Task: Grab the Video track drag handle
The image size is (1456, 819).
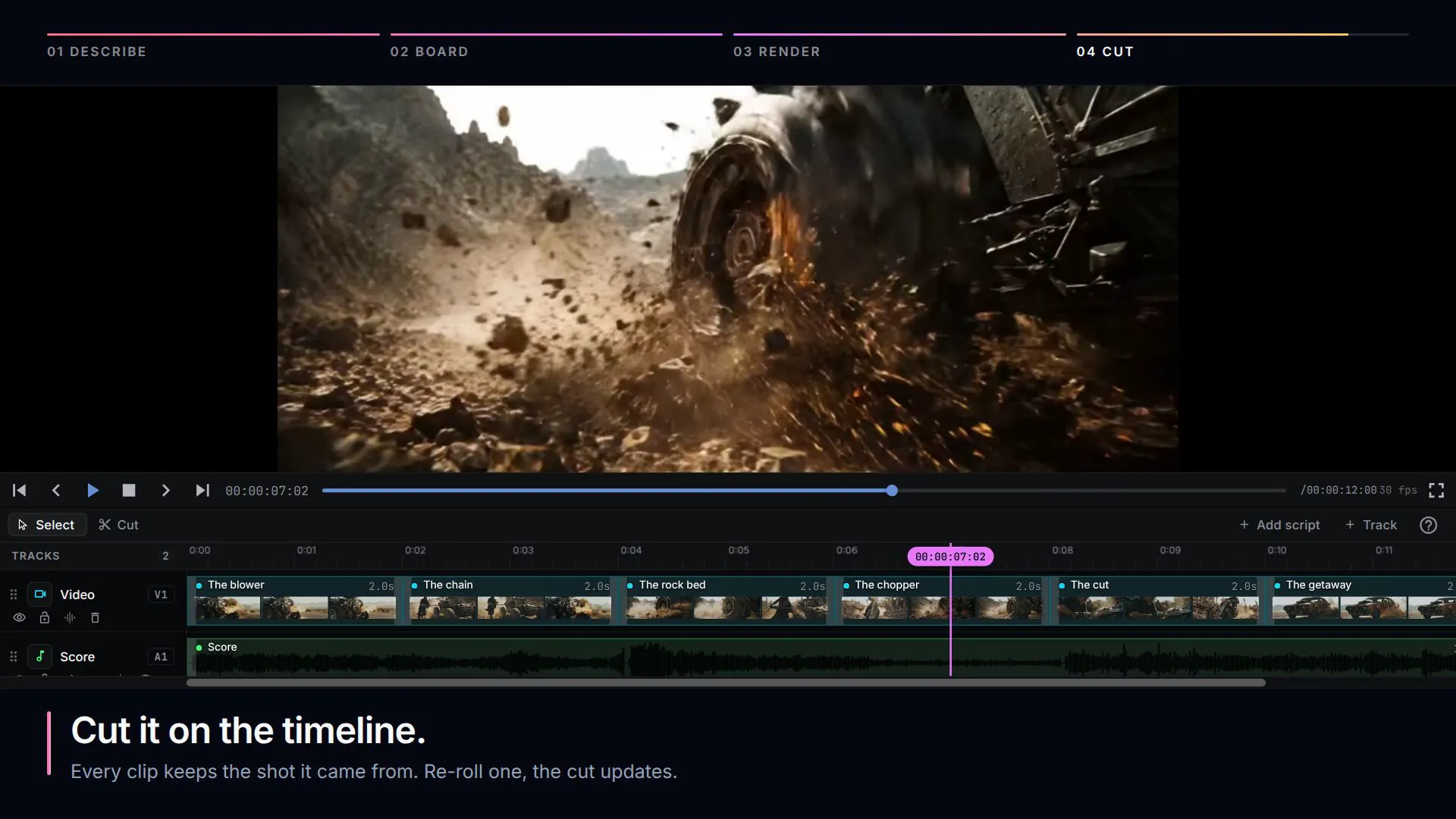Action: 13,595
